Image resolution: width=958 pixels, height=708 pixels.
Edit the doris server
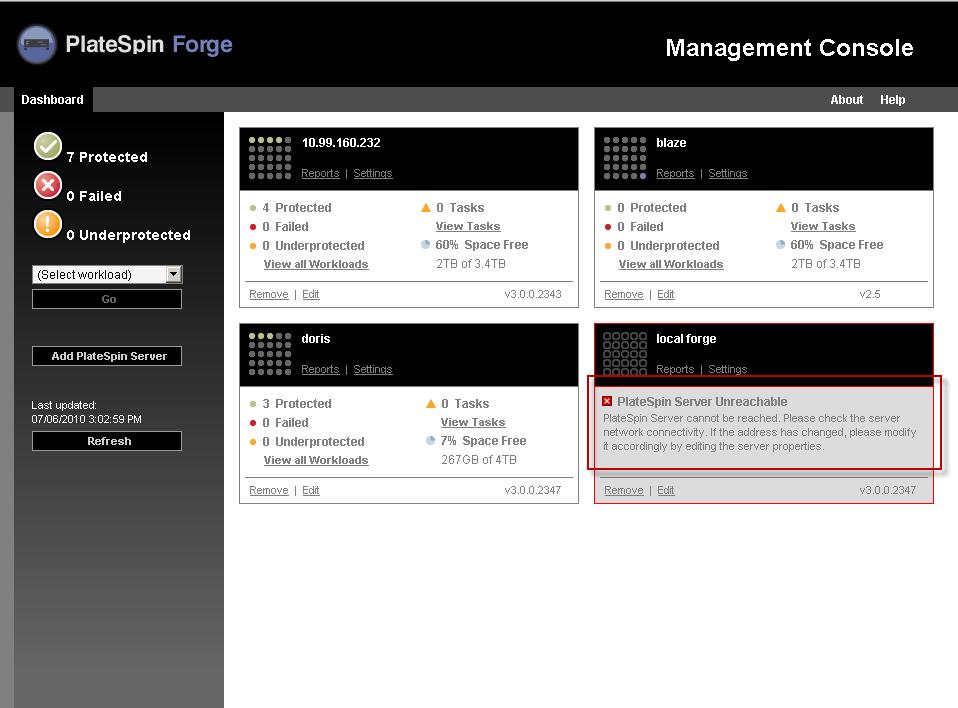310,491
